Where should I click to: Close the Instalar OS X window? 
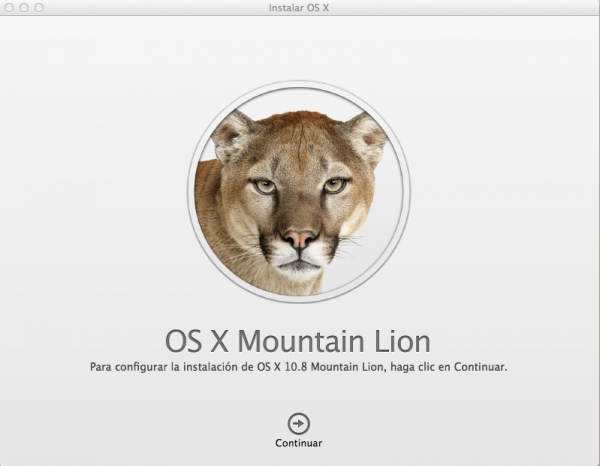pos(9,7)
